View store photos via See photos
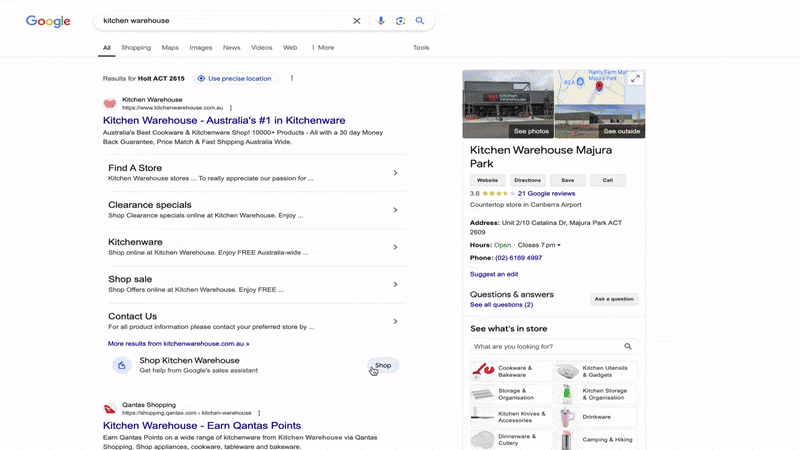800x450 pixels. (x=531, y=131)
